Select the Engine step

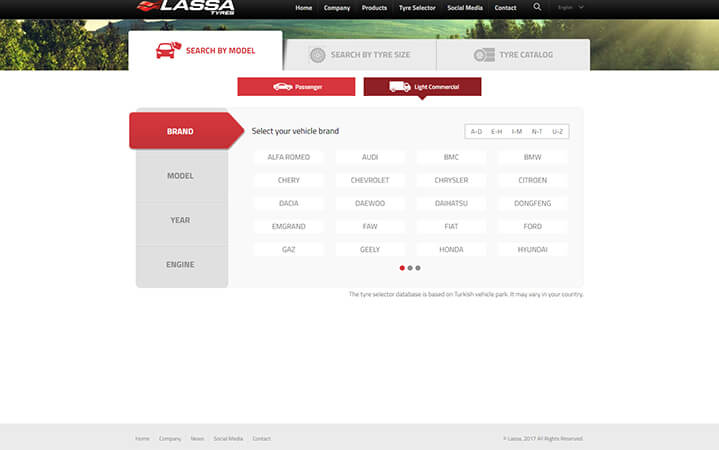coord(182,265)
